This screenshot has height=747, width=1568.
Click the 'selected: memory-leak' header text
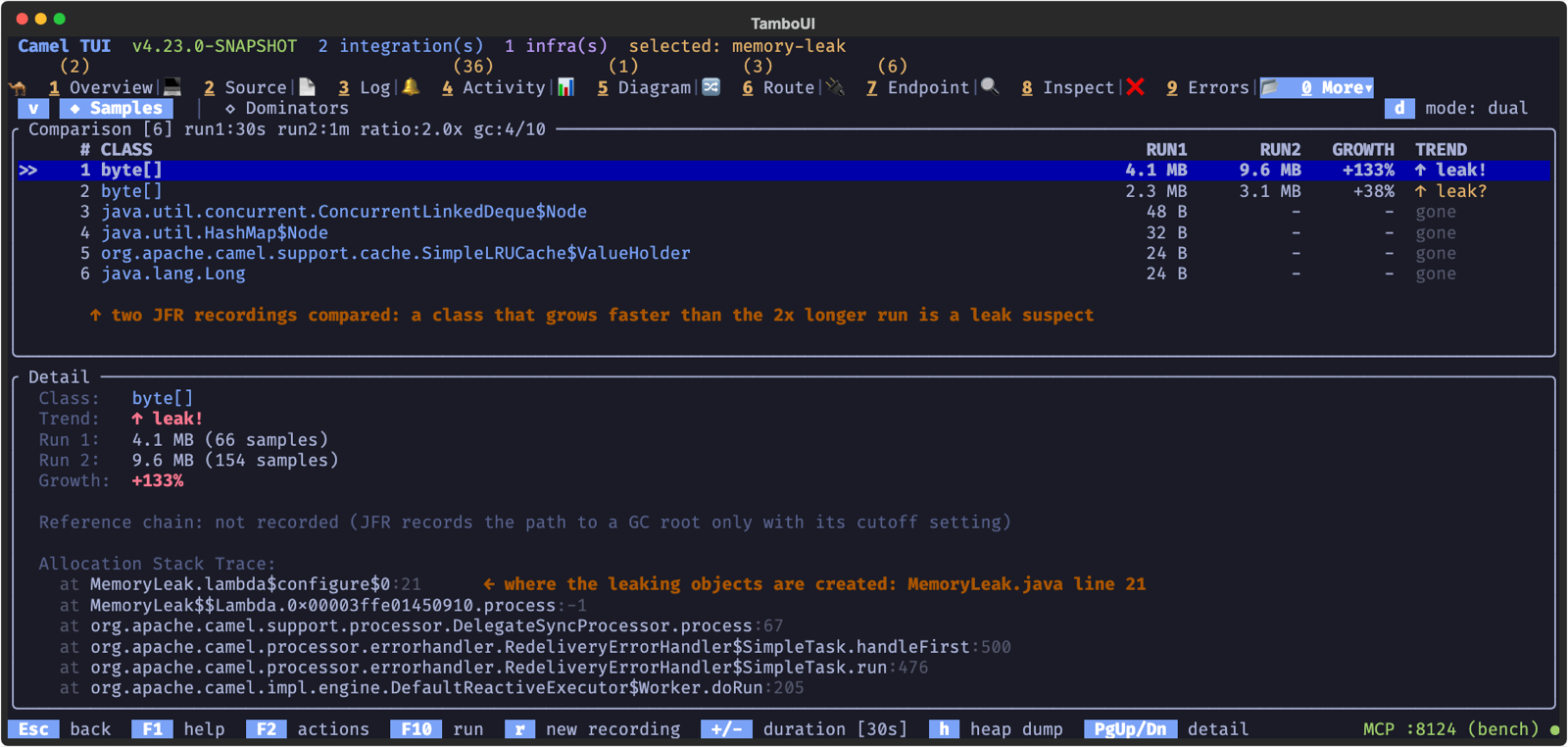click(737, 46)
